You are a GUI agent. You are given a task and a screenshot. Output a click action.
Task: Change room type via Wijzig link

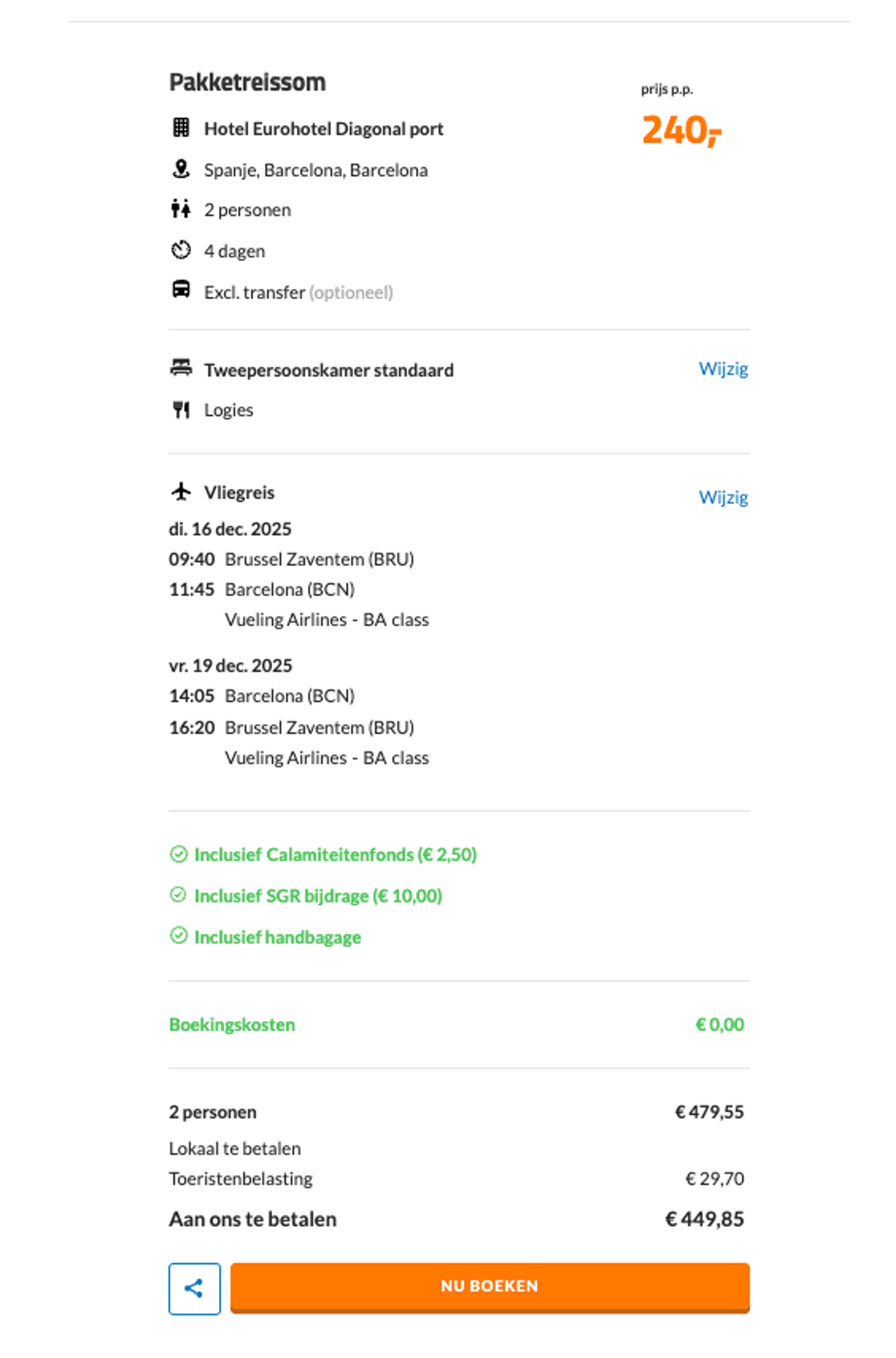coord(723,369)
